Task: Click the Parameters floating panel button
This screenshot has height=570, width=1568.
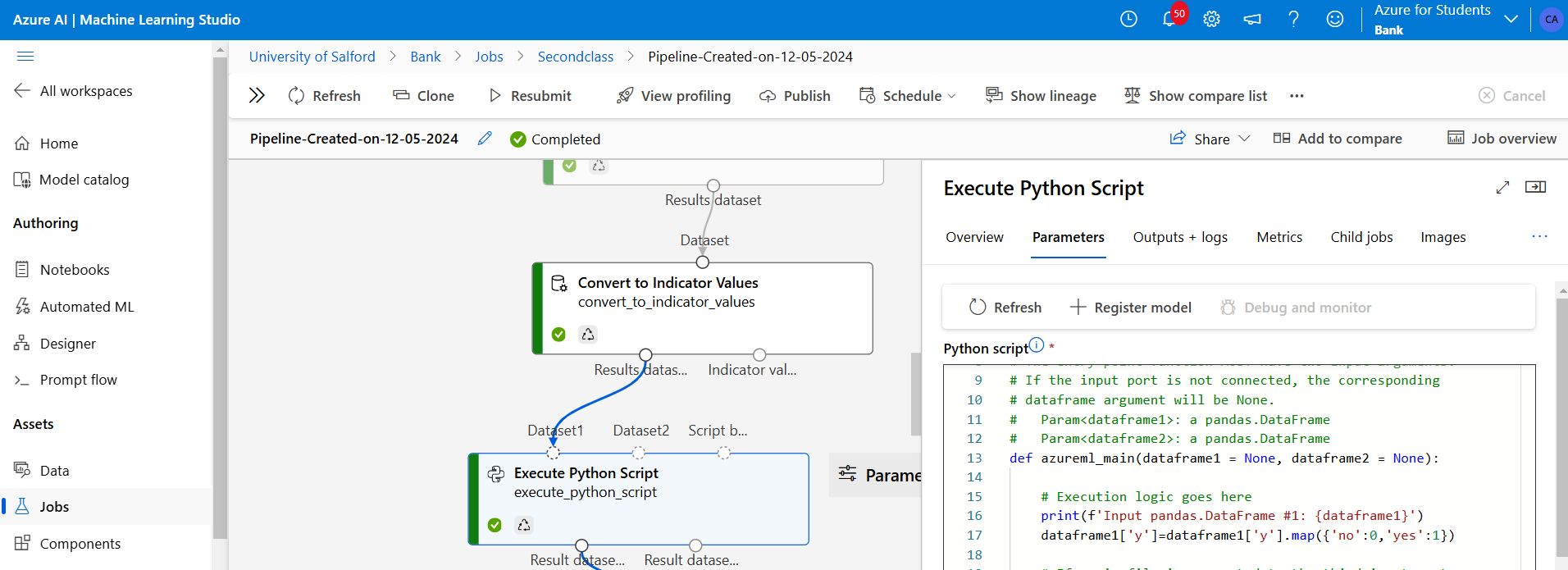Action: pyautogui.click(x=875, y=475)
